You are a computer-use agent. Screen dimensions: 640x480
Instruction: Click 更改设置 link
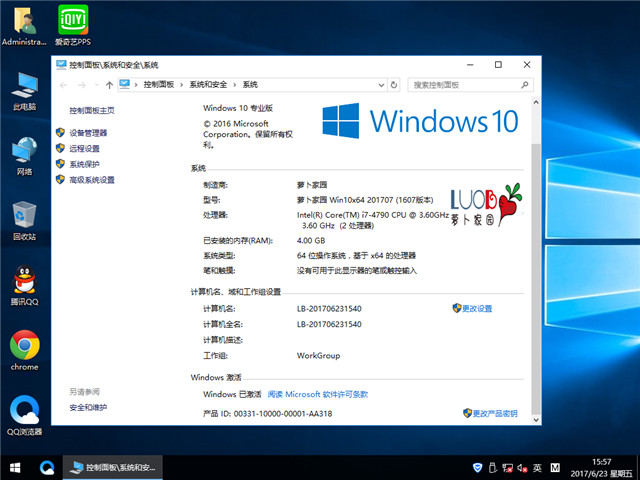pyautogui.click(x=477, y=309)
